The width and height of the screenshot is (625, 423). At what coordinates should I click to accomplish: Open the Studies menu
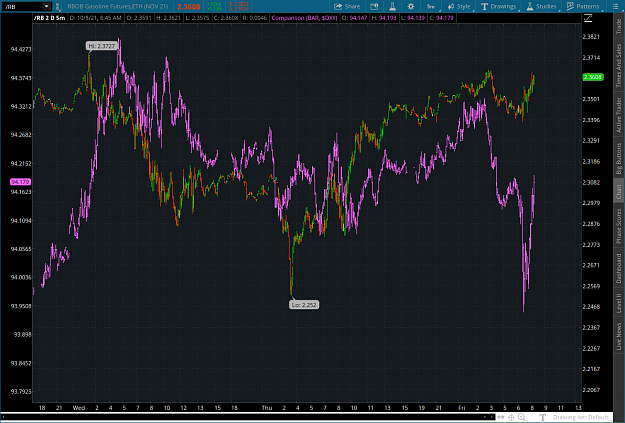[x=541, y=6]
